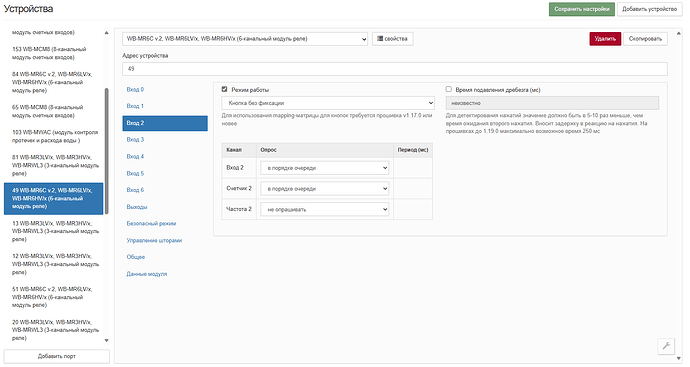Enable the debounce suppression time checkbox
This screenshot has width=690, height=367.
448,89
